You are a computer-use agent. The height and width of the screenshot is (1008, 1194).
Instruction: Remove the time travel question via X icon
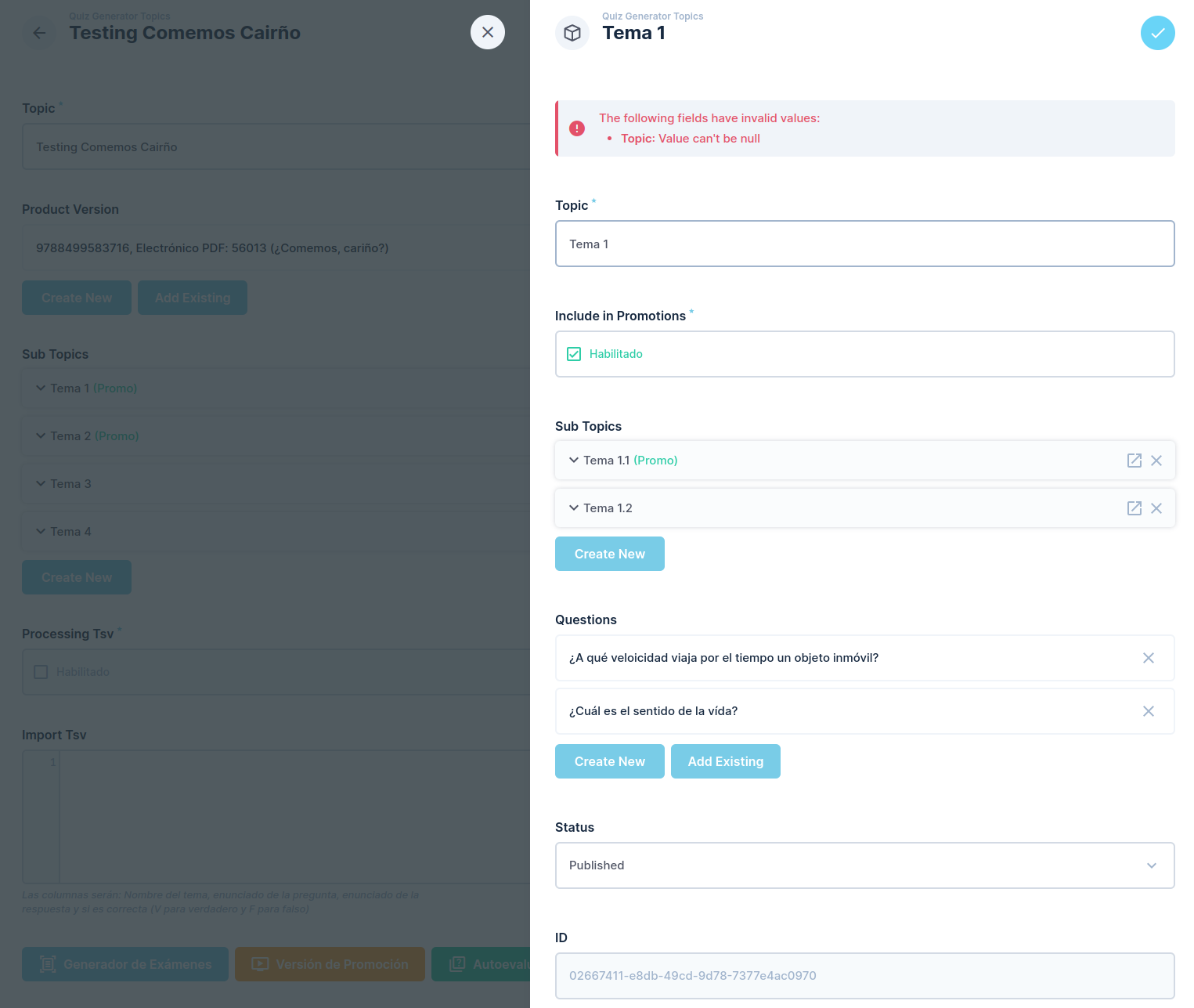tap(1149, 658)
